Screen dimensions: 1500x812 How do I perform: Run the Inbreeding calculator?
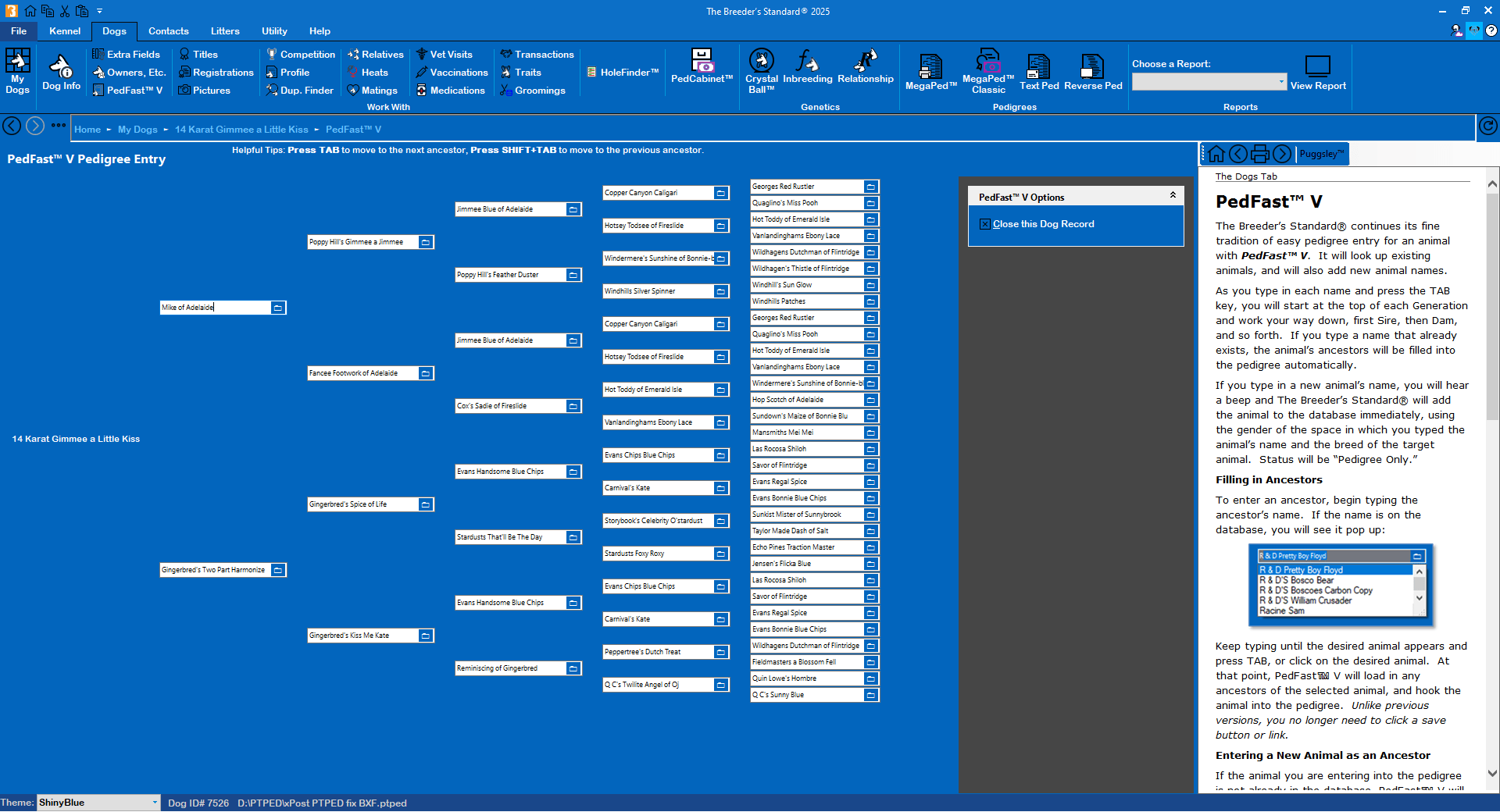[x=807, y=72]
